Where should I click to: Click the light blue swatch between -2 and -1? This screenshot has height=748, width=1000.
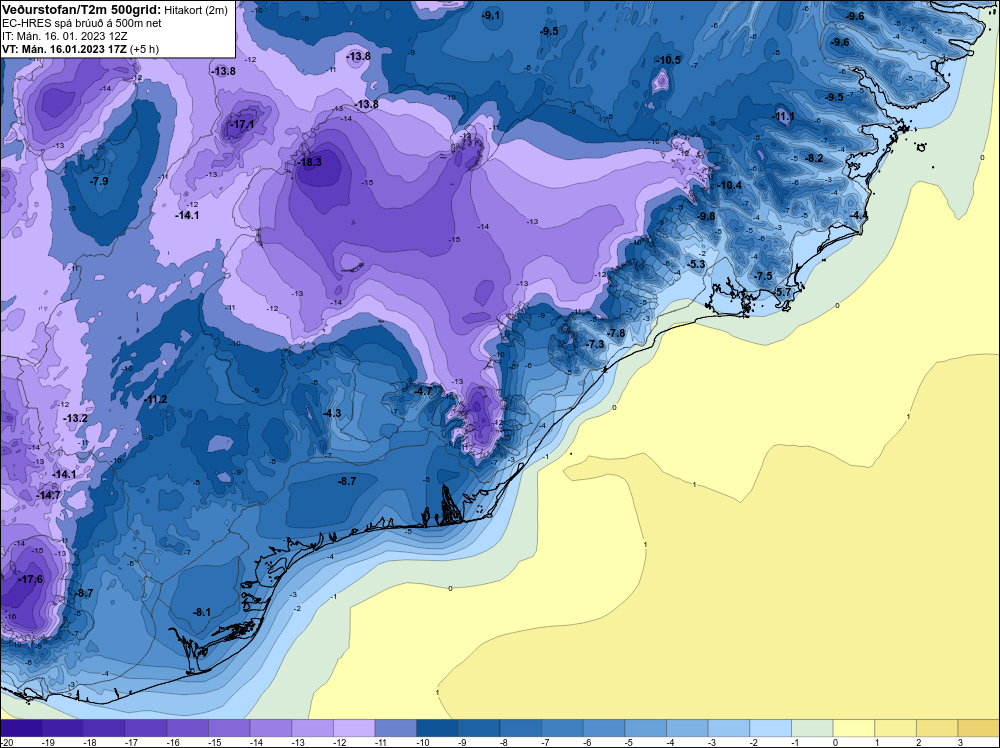770,728
